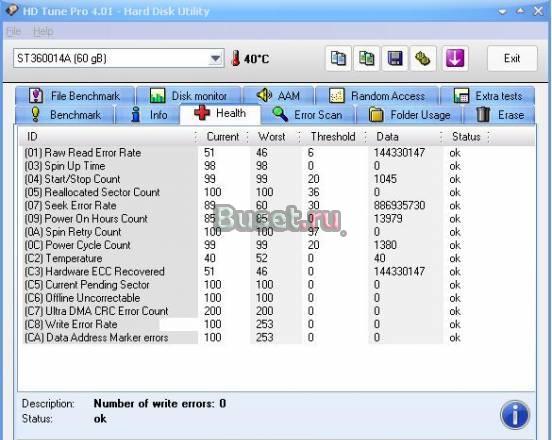This screenshot has width=552, height=440.
Task: Open the File menu
Action: pos(14,31)
